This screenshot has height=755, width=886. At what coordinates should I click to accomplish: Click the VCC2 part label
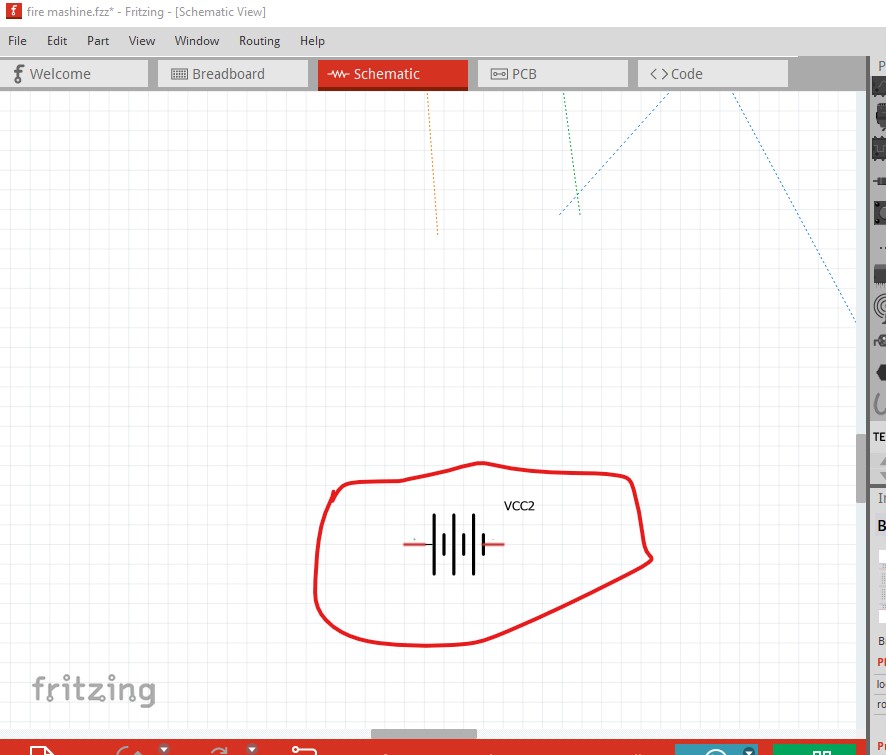(x=519, y=506)
